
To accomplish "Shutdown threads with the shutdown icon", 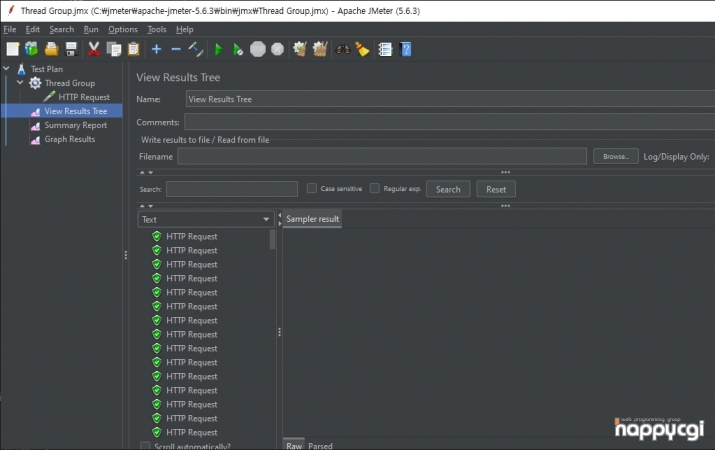I will (x=277, y=49).
